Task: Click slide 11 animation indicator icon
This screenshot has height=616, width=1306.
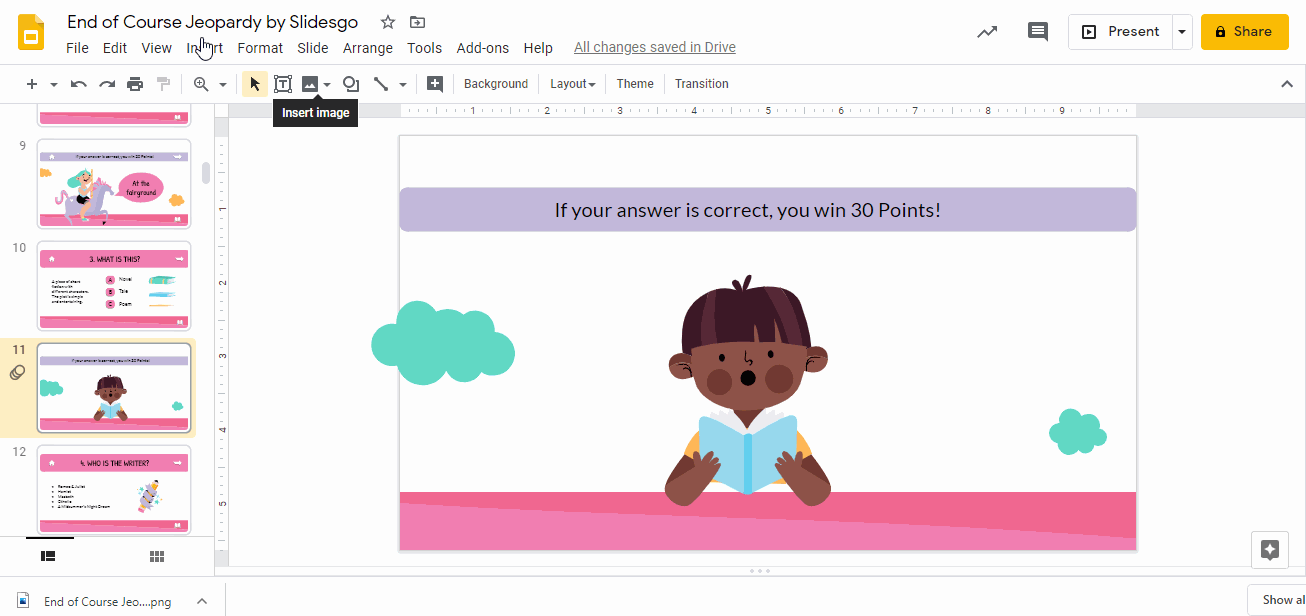Action: 17,373
